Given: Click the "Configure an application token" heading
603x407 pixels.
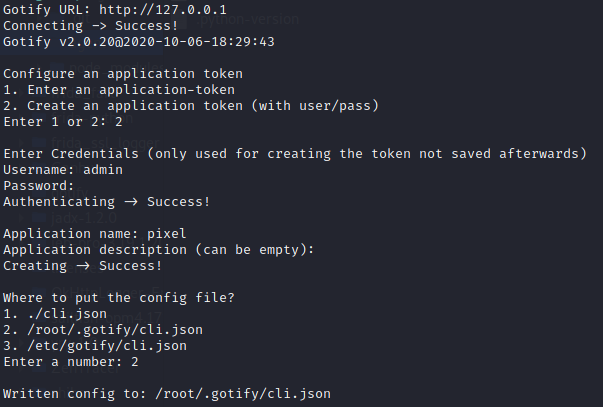Looking at the screenshot, I should [x=123, y=74].
